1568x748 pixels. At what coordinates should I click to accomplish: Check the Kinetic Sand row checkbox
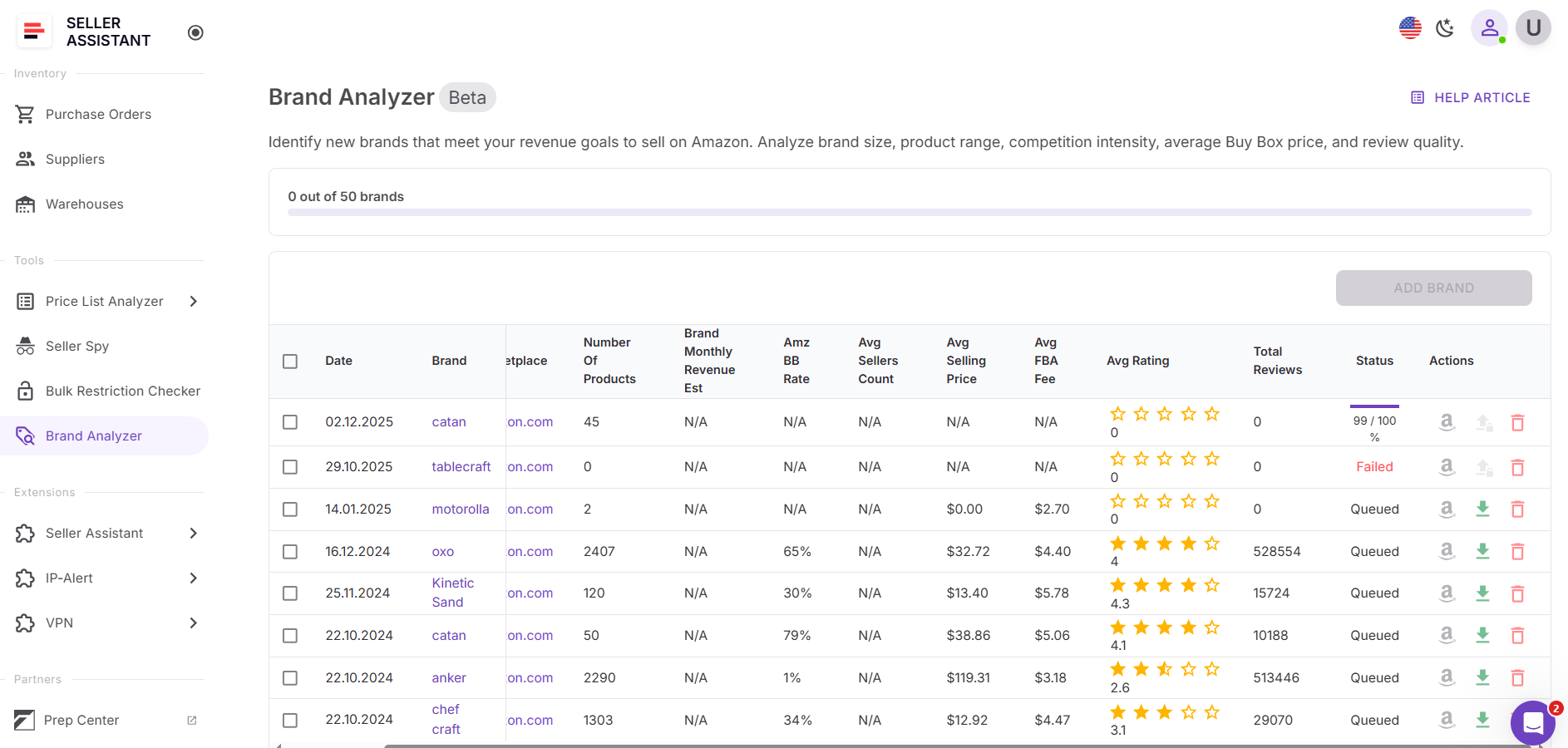(290, 593)
